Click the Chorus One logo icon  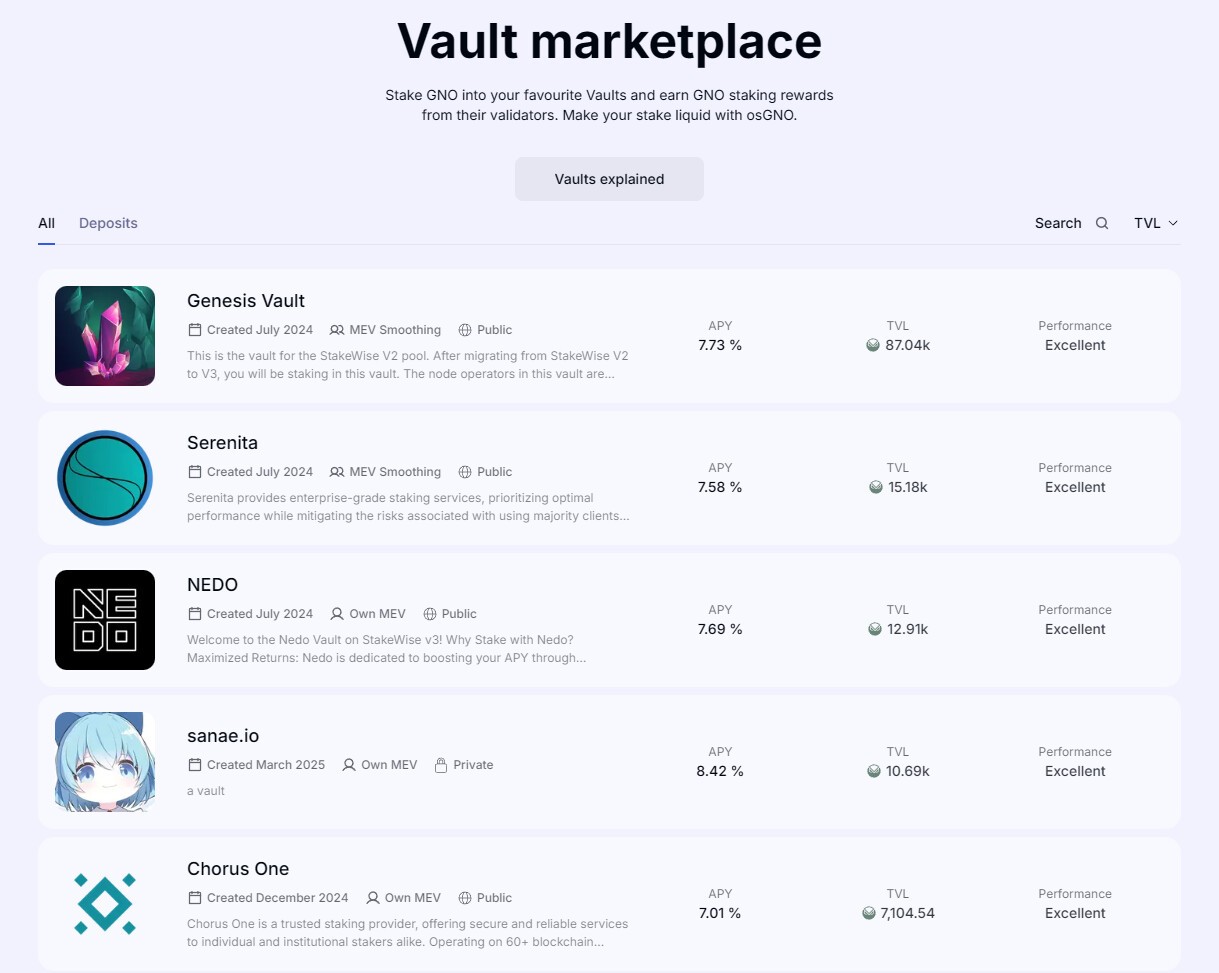[x=105, y=904]
